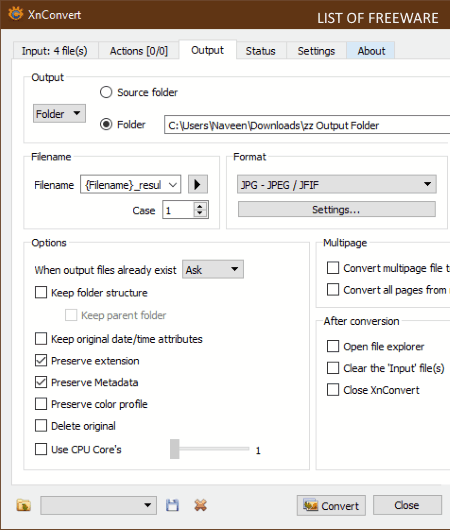Screen dimensions: 450x530
Task: Switch to the Input: 4 file(s) tab
Action: (x=55, y=51)
